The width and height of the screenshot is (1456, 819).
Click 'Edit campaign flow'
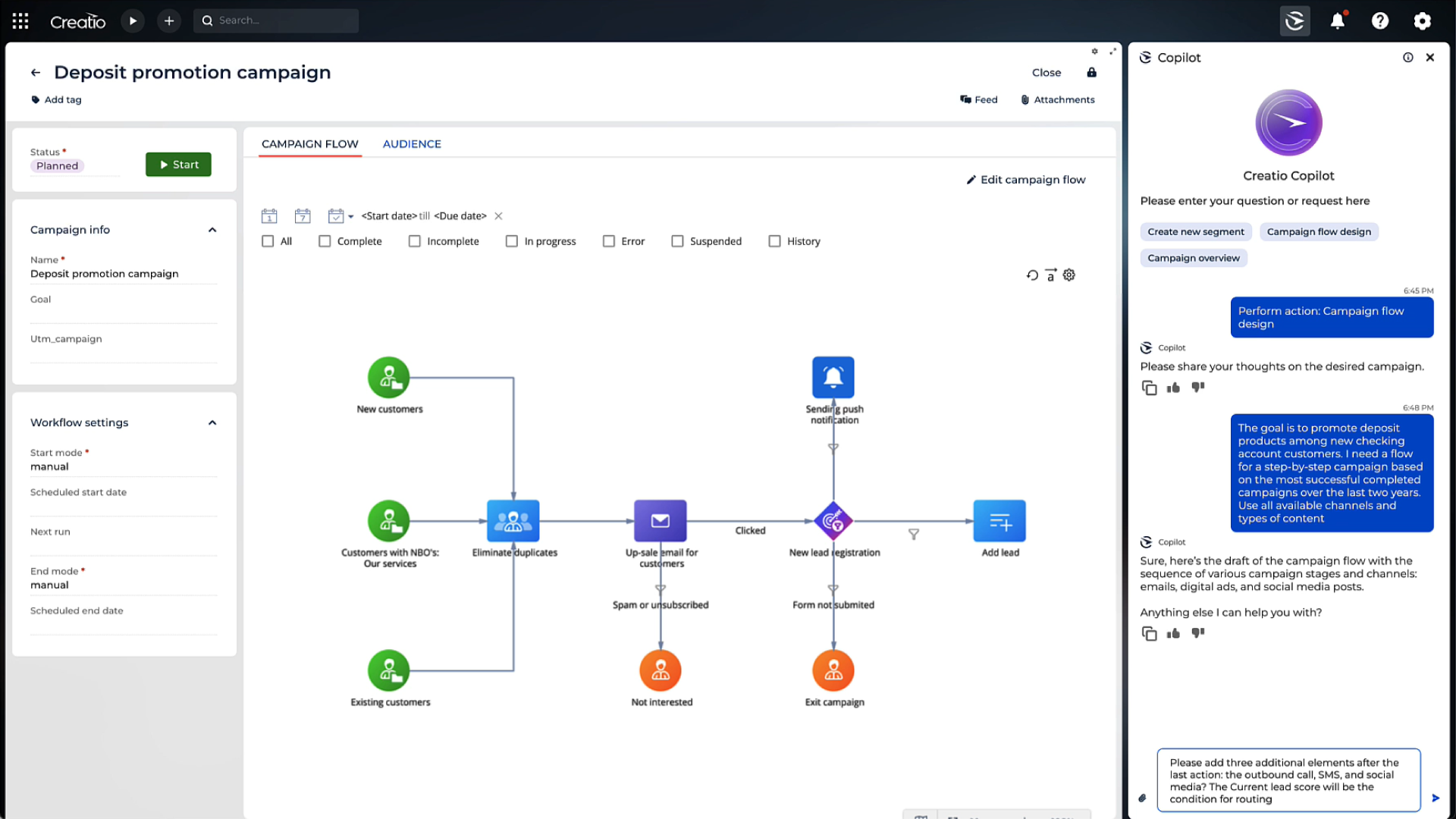(x=1025, y=180)
